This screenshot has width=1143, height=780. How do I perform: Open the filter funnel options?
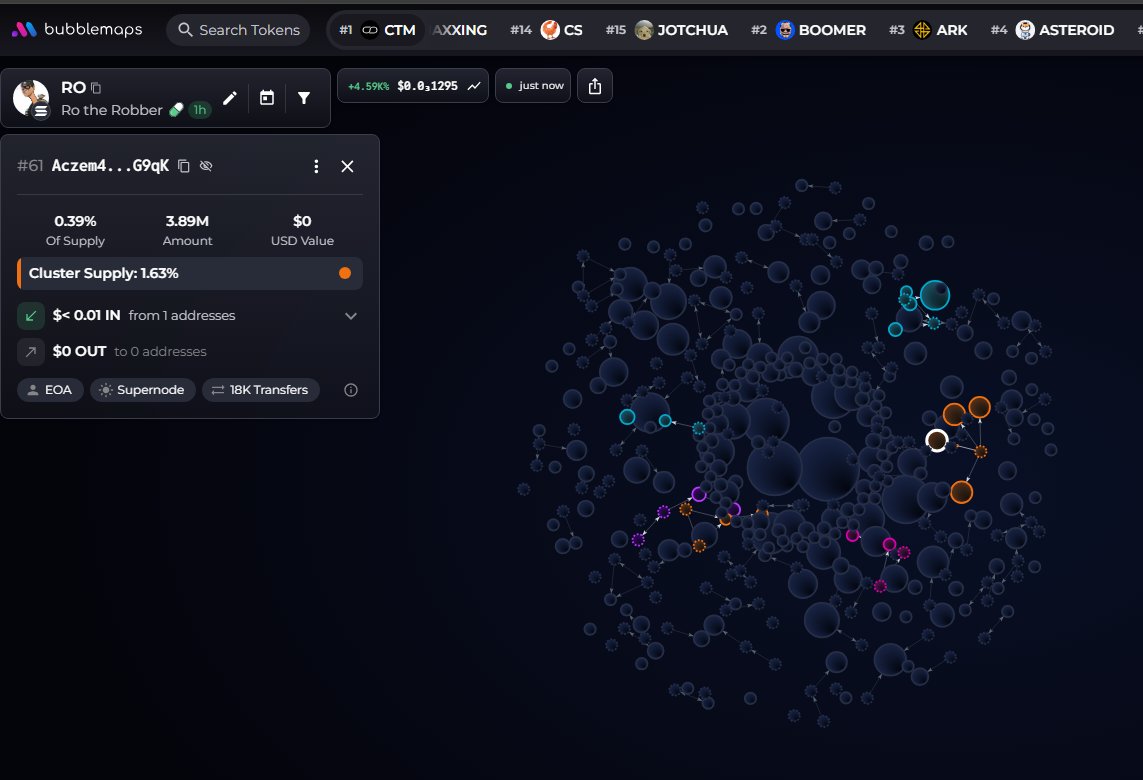(304, 98)
